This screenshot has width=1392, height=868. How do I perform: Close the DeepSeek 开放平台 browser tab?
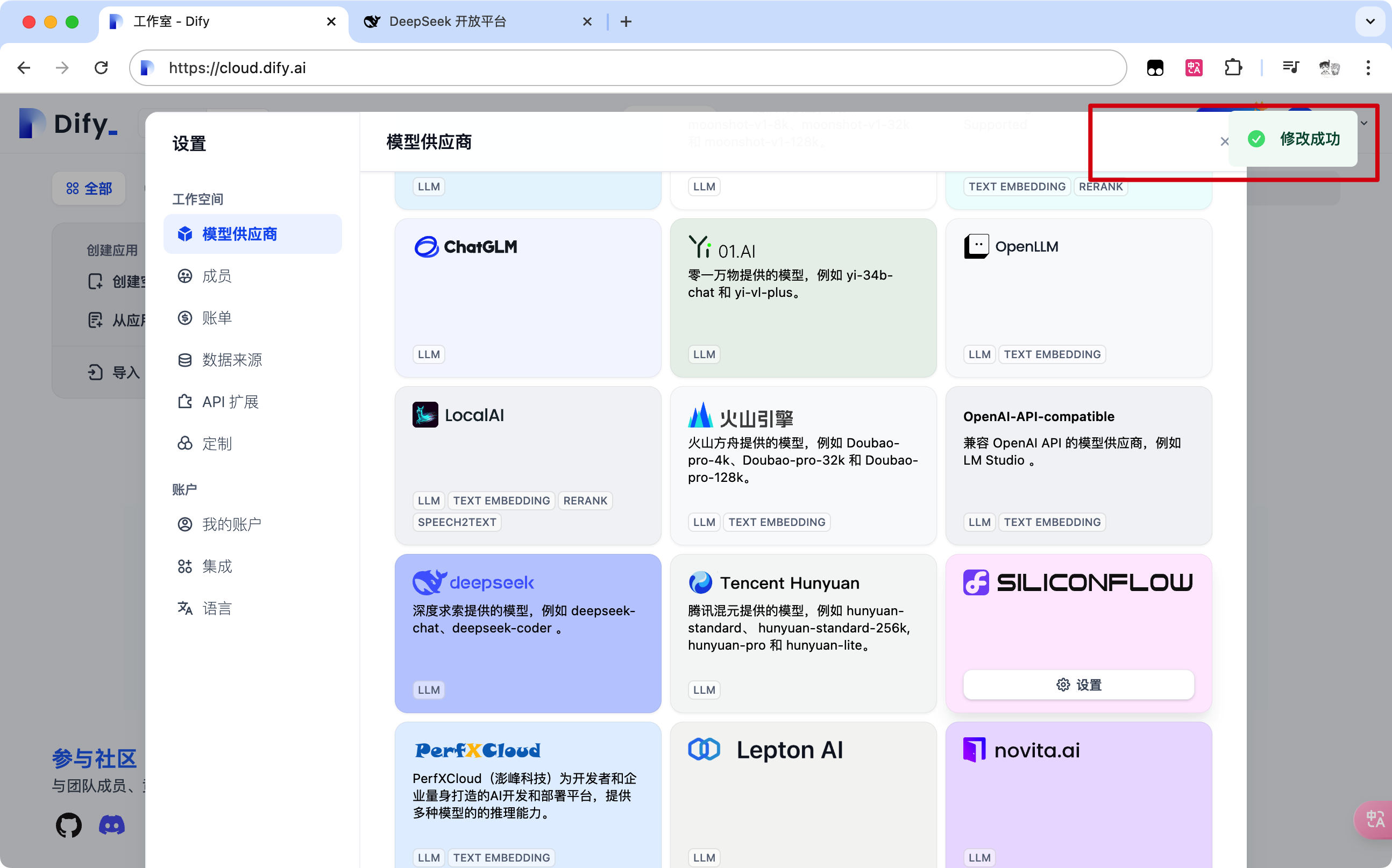(x=587, y=22)
